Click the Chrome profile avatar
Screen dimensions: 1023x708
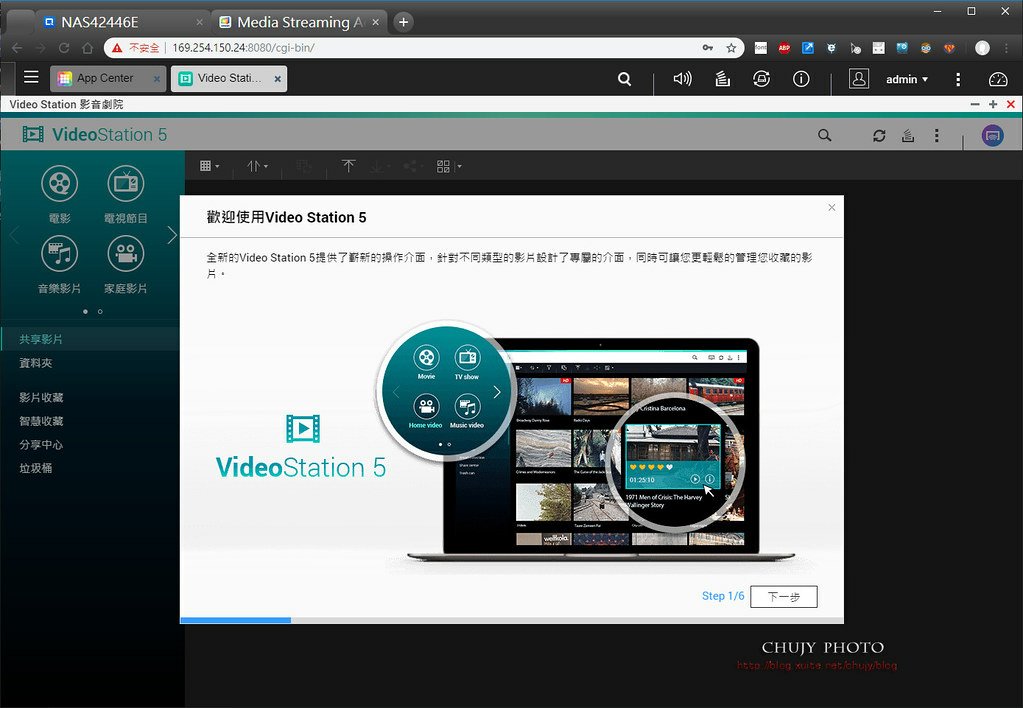click(982, 48)
